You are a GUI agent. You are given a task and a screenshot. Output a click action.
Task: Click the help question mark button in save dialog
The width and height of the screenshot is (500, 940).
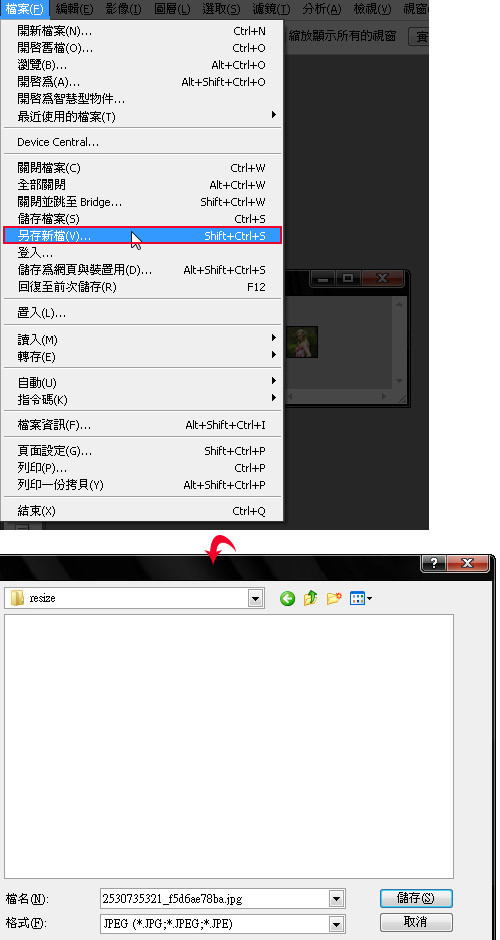click(x=433, y=563)
